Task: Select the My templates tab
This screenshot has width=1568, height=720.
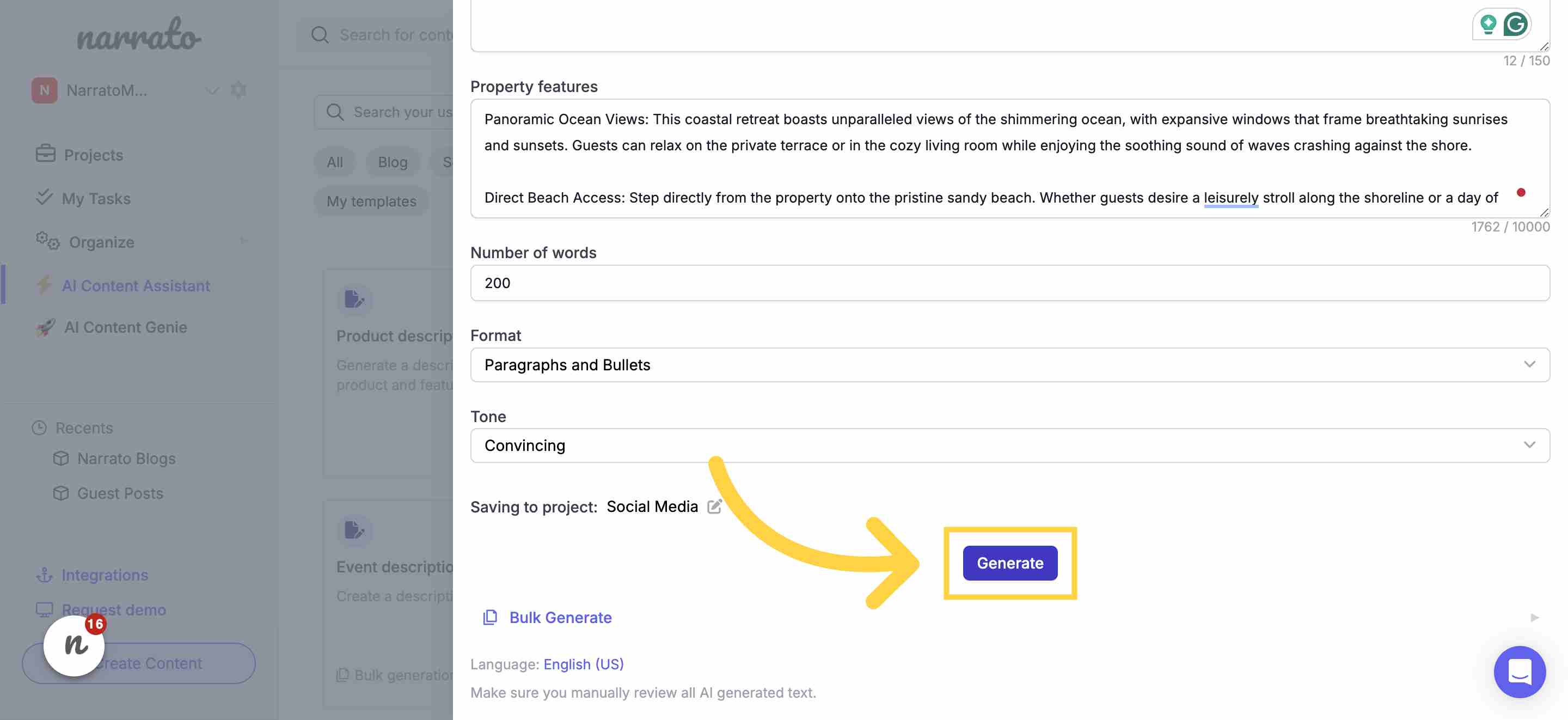Action: pyautogui.click(x=371, y=200)
